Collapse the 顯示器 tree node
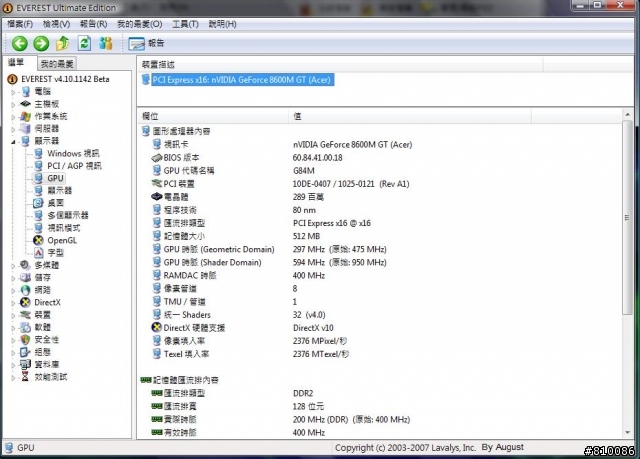 pyautogui.click(x=13, y=142)
